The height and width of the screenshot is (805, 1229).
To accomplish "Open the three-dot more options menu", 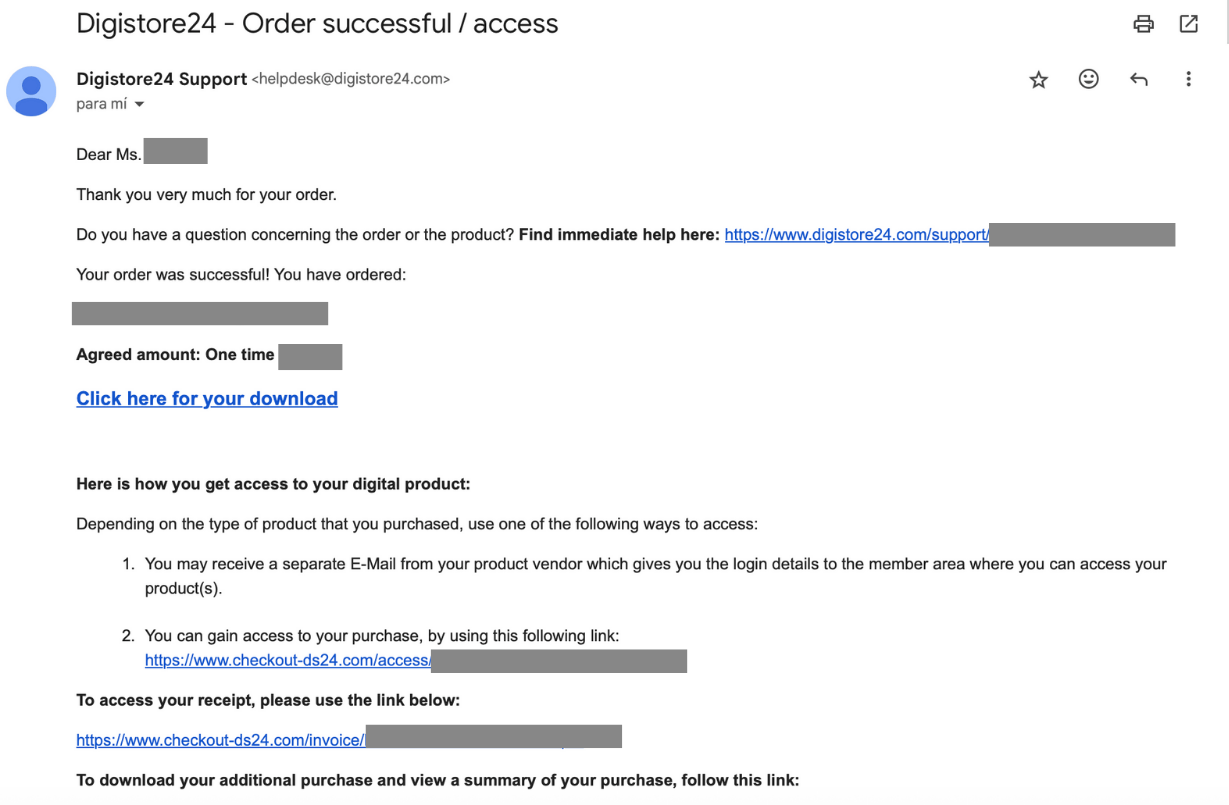I will click(1188, 79).
